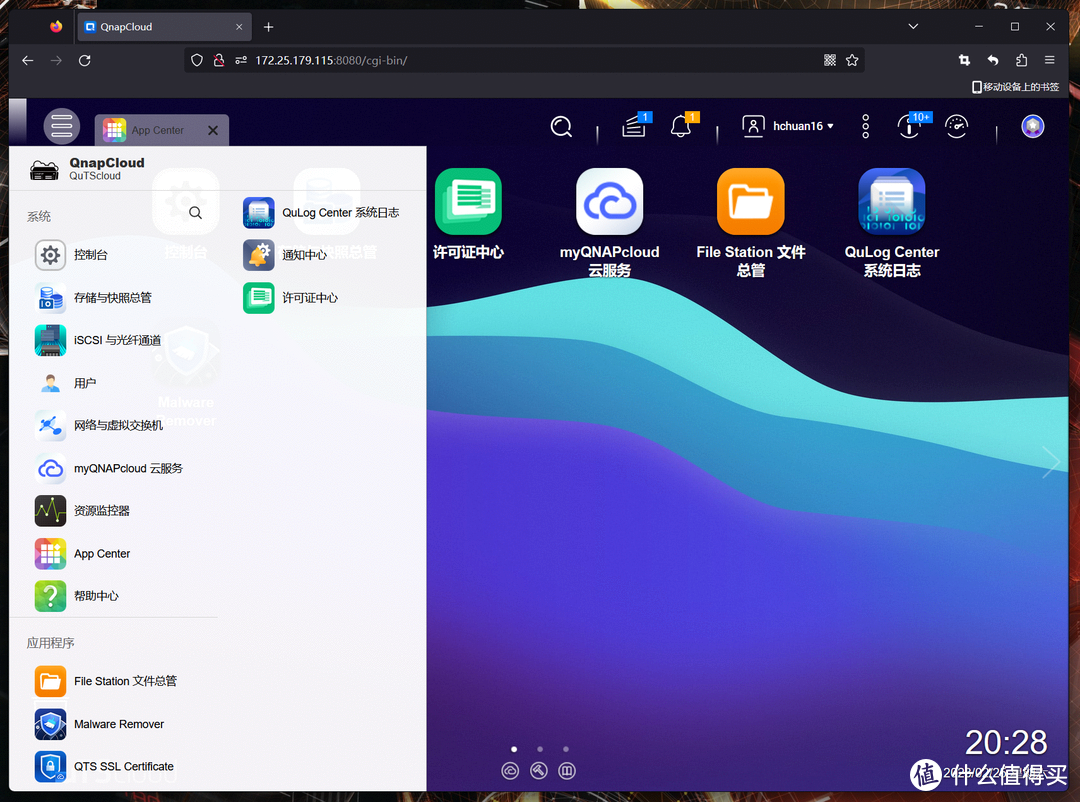Image resolution: width=1080 pixels, height=802 pixels.
Task: Search within the main menu panel
Action: coord(196,213)
